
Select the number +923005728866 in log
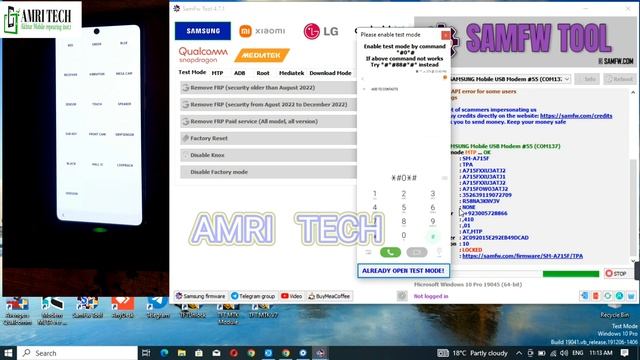pos(485,213)
